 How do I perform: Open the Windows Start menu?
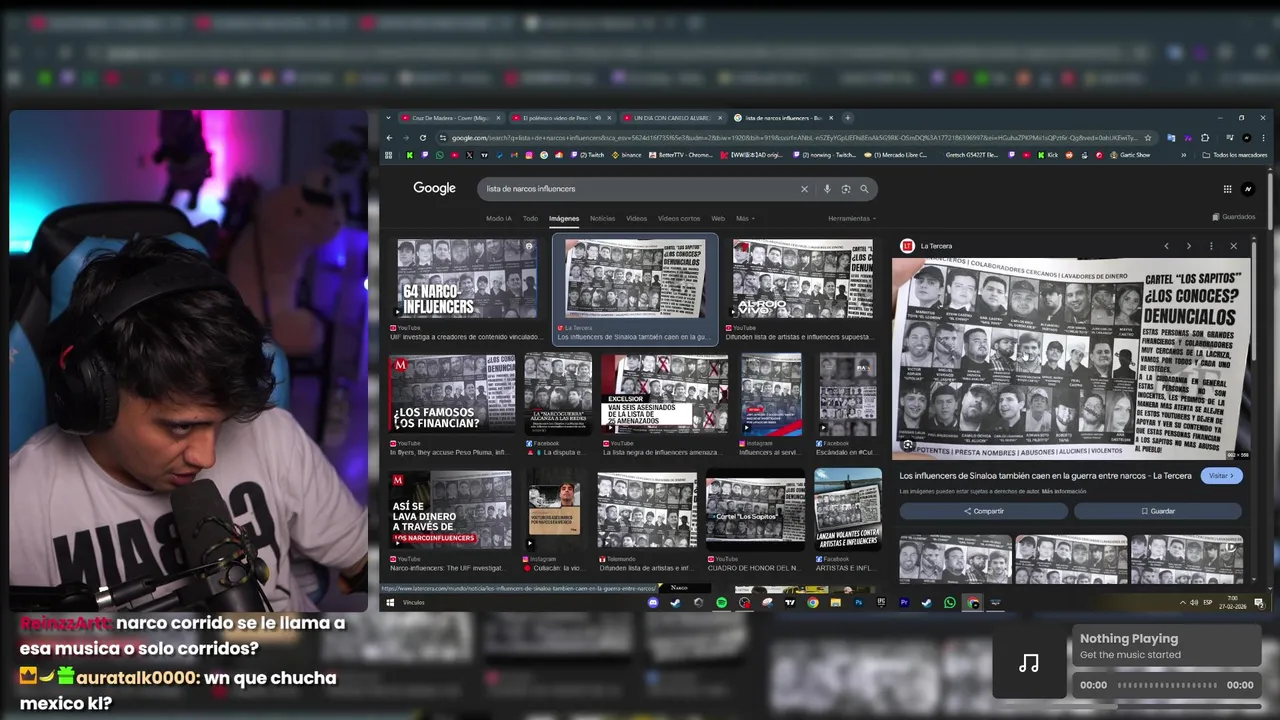tap(390, 602)
